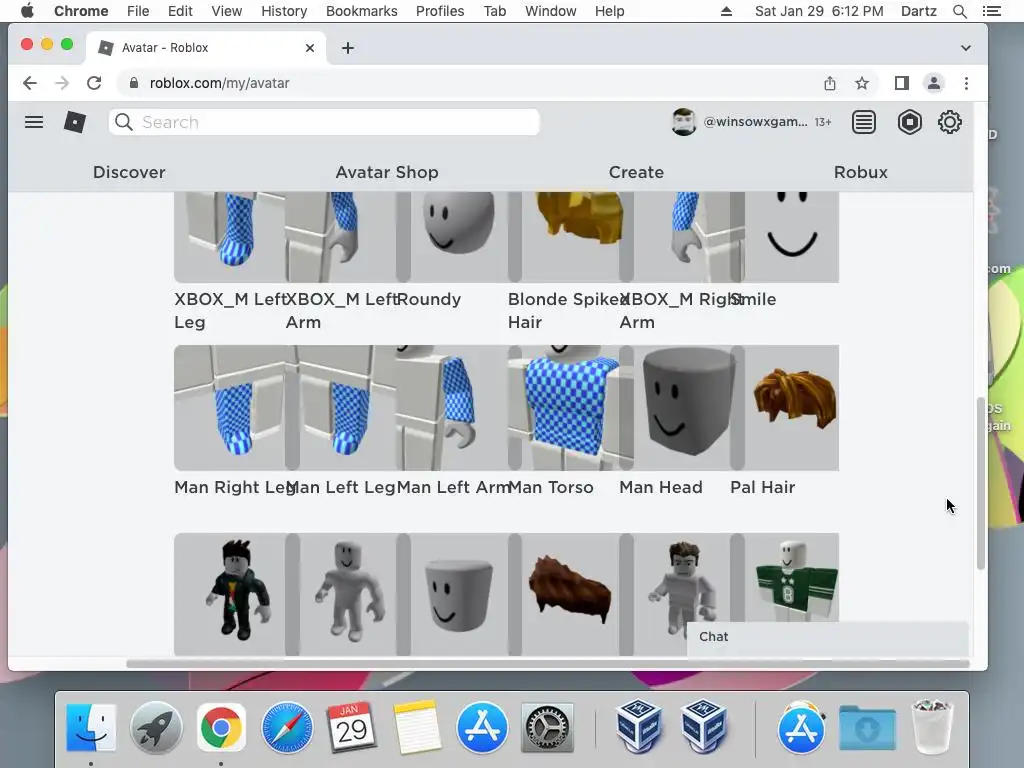Open Launchpad from the Dock
This screenshot has height=768, width=1024.
(x=156, y=727)
